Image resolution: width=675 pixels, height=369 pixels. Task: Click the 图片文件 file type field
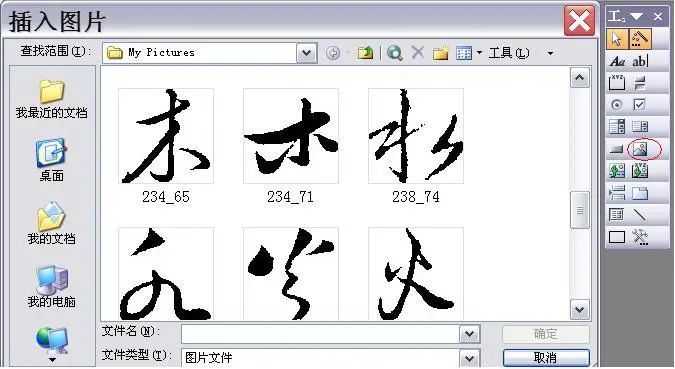tap(320, 358)
